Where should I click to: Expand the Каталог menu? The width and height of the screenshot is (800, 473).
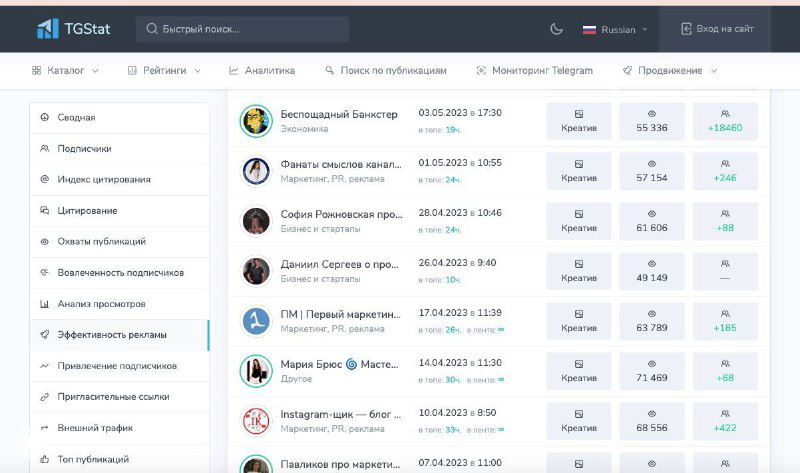66,71
